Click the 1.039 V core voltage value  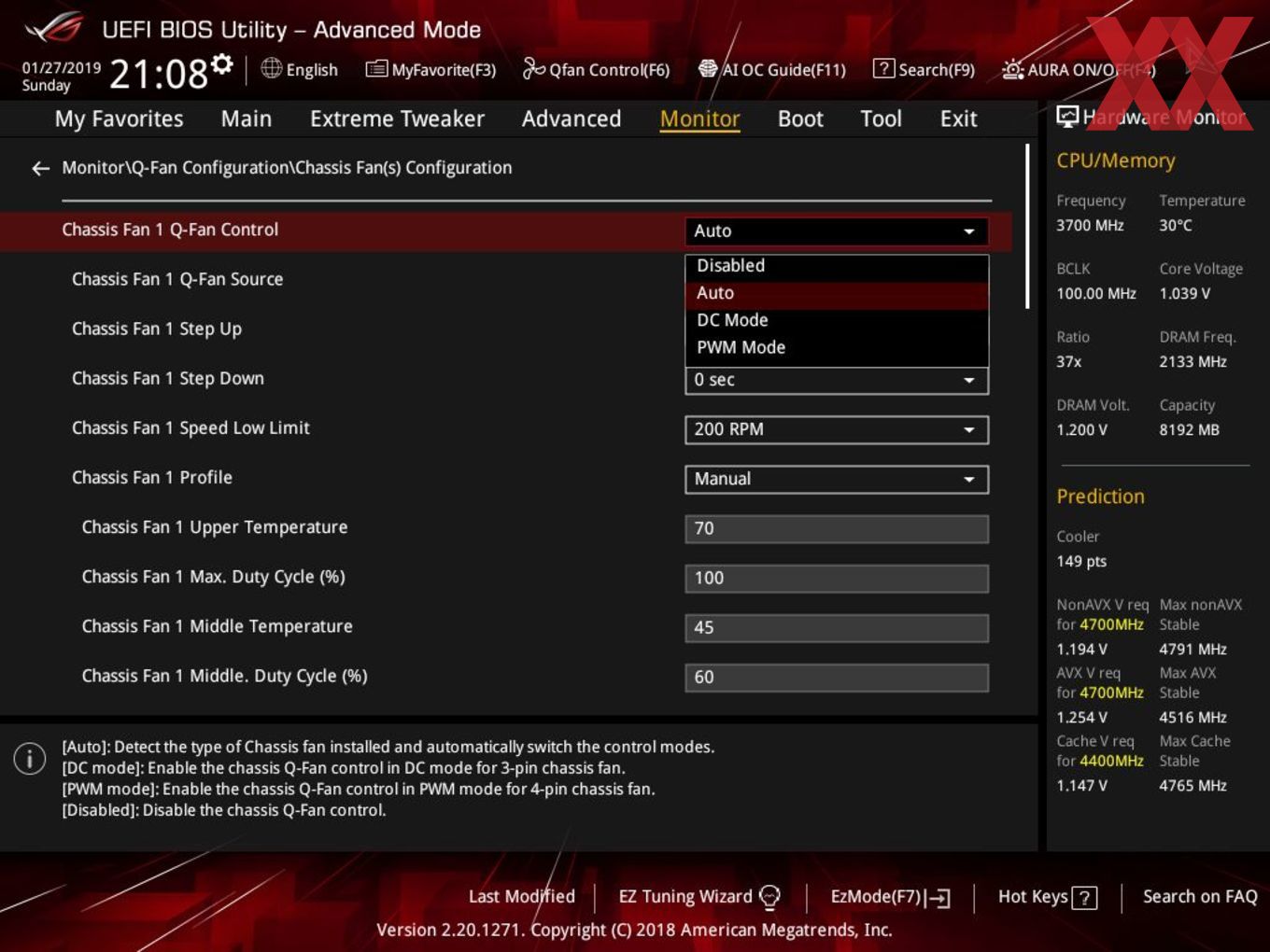tap(1184, 294)
